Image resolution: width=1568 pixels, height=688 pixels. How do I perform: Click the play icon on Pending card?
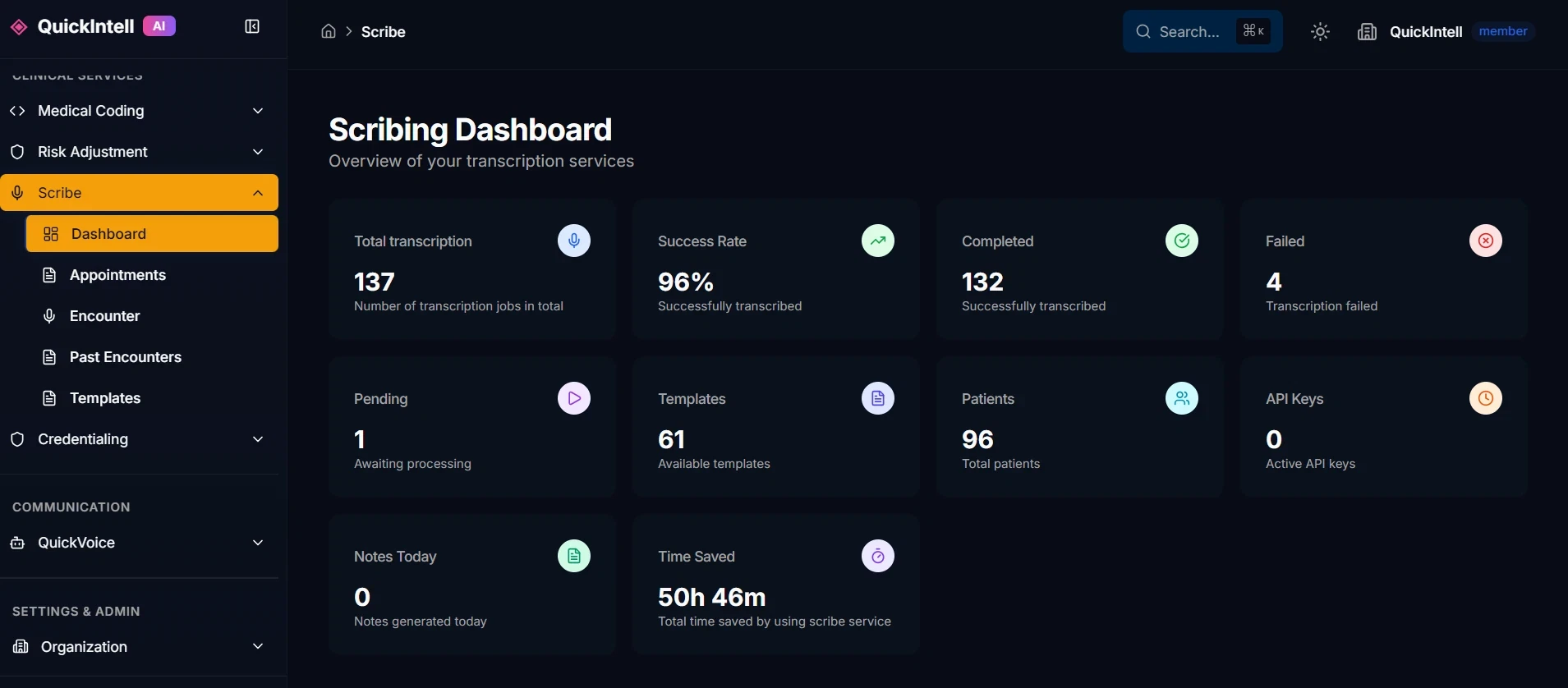[574, 398]
